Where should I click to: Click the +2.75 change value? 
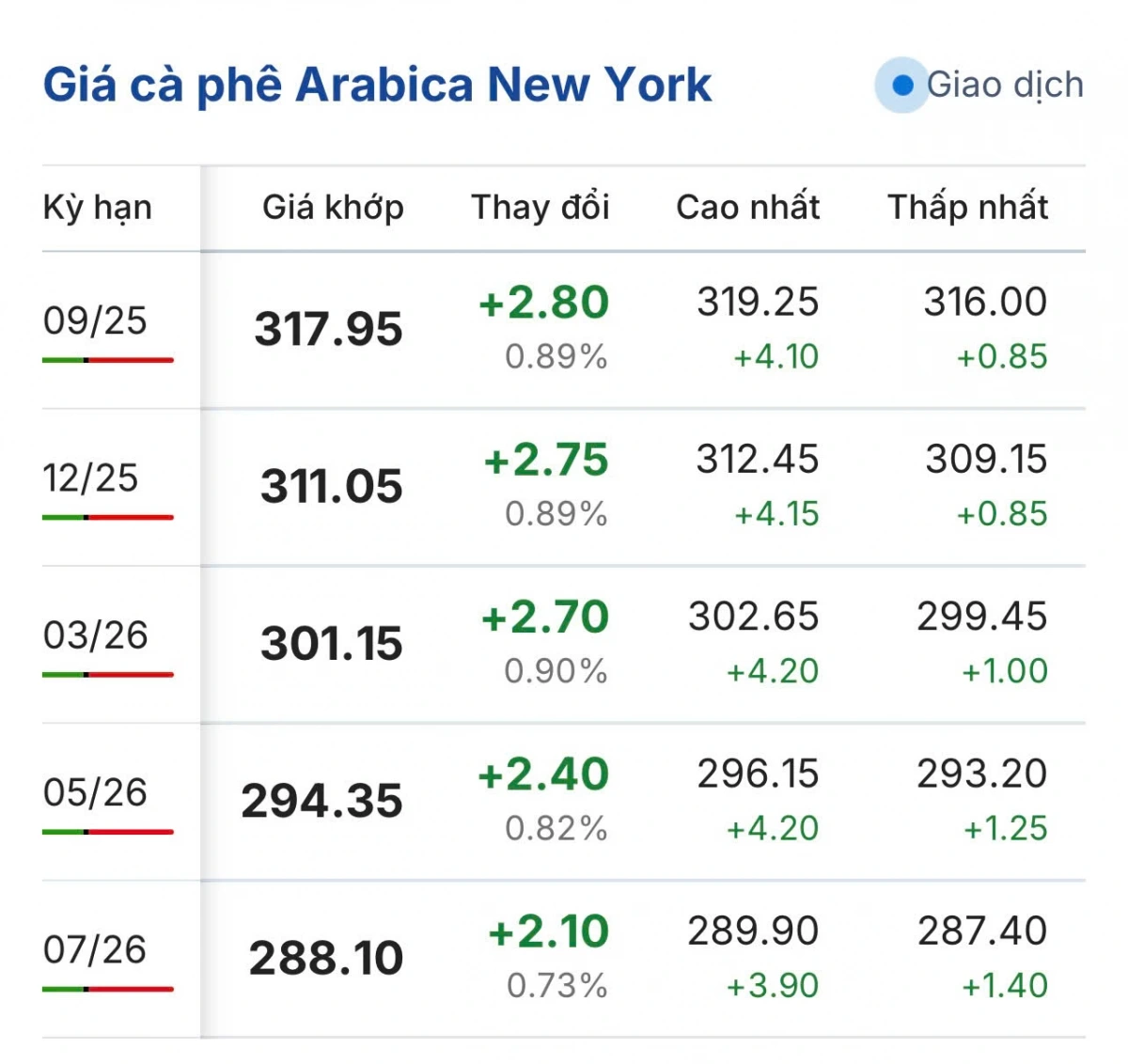[546, 461]
